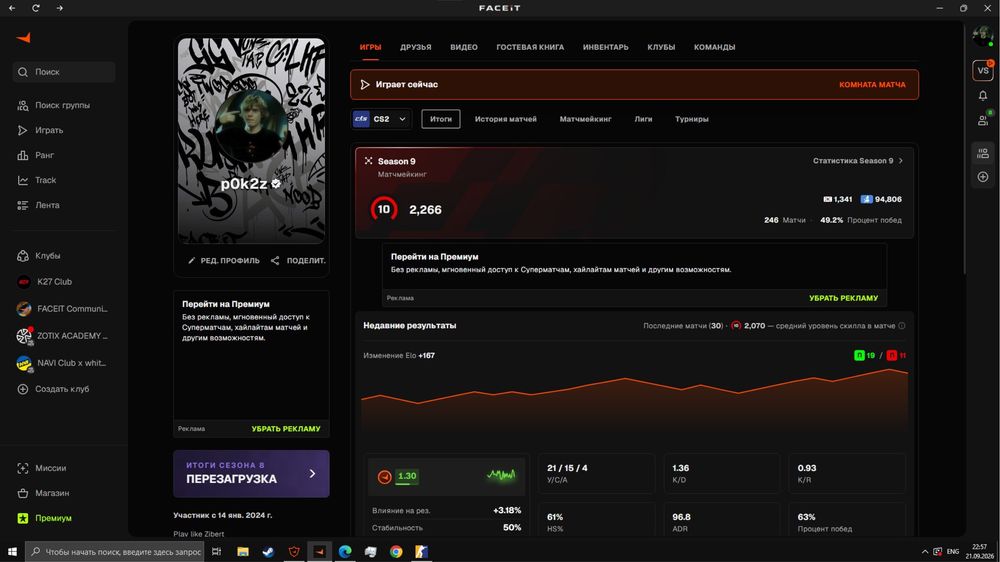Expand the CS2 game dropdown

pyautogui.click(x=381, y=119)
